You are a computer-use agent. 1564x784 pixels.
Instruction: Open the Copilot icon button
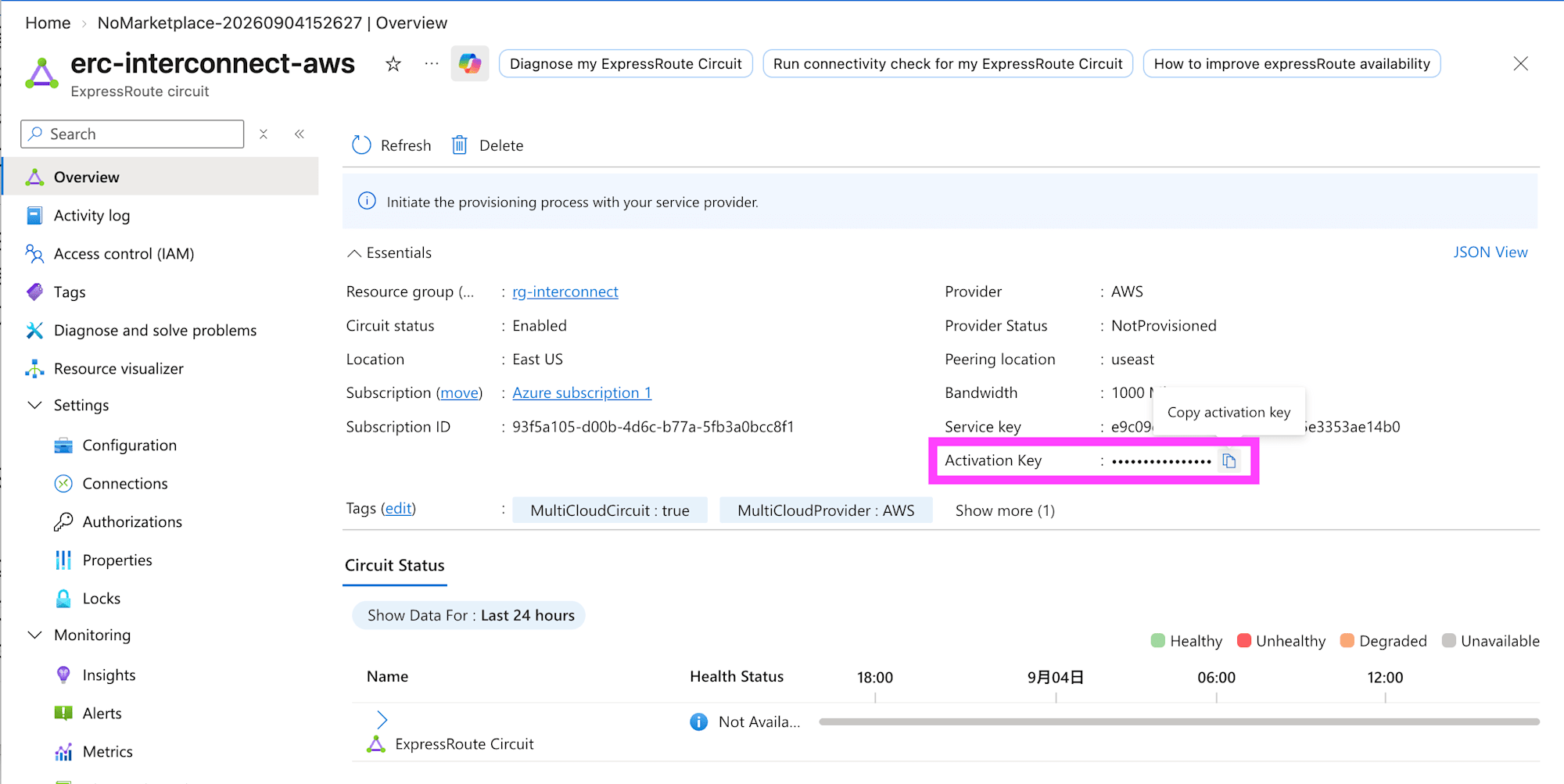click(x=470, y=64)
